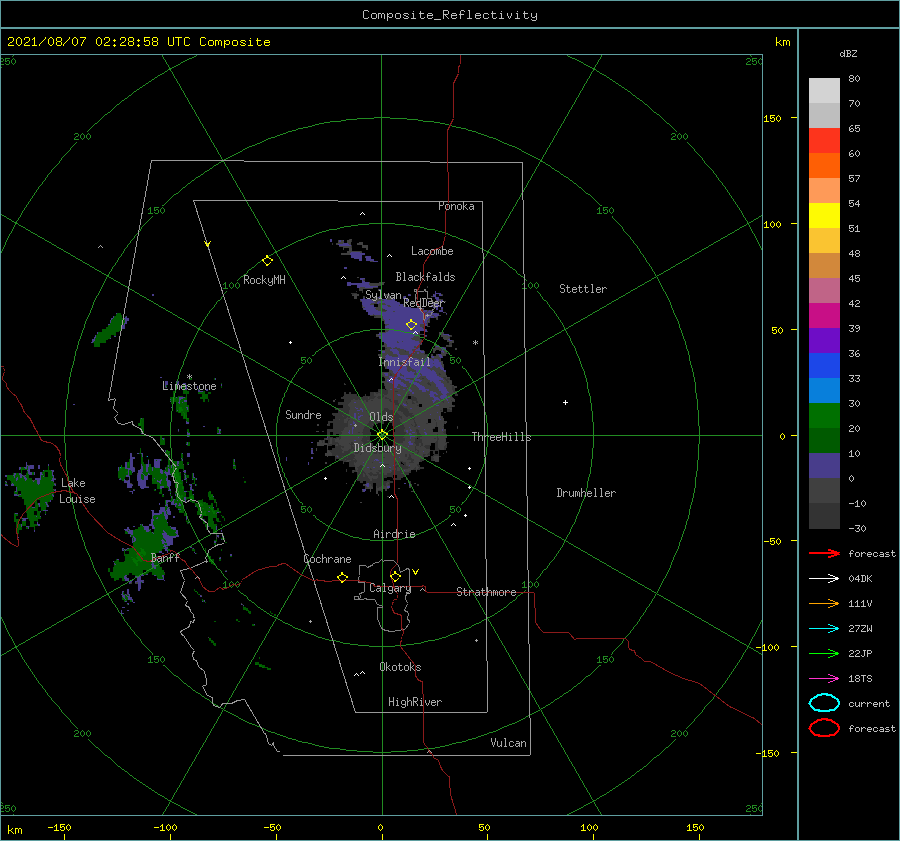The height and width of the screenshot is (841, 900).
Task: Select the yellow 54 dBZ color swatch
Action: tap(824, 215)
